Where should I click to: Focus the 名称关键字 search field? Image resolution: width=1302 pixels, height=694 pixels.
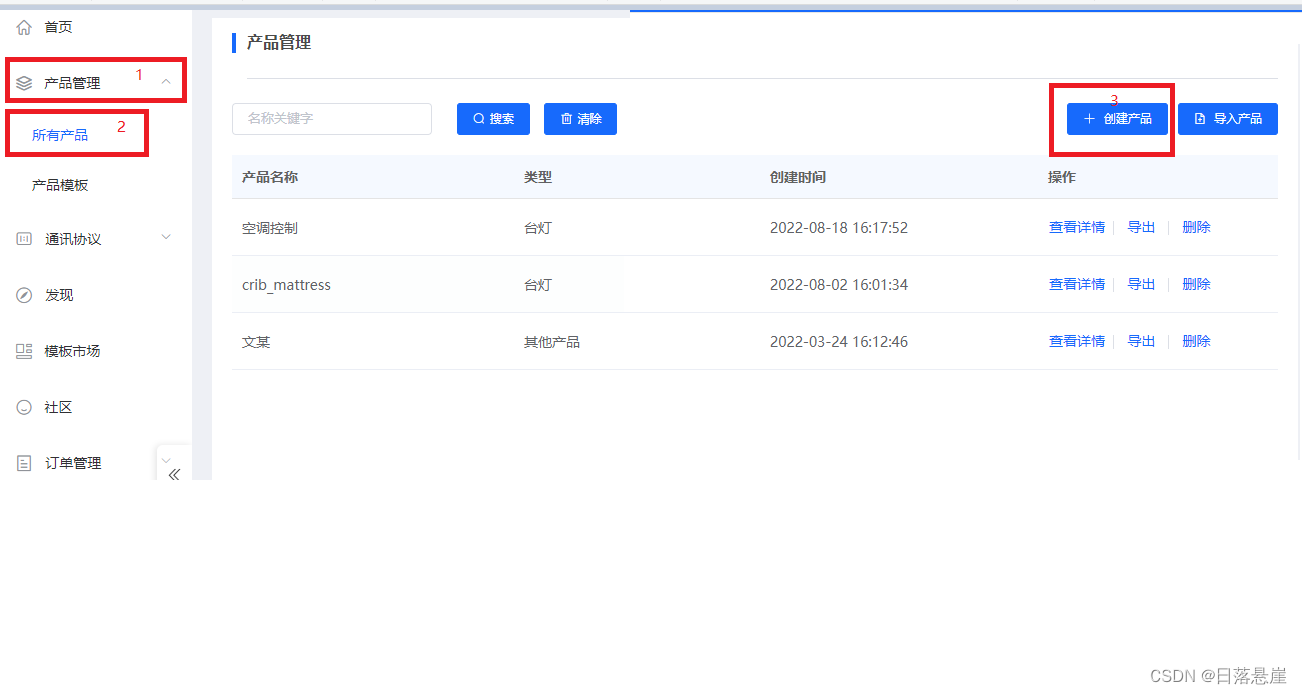pos(332,119)
